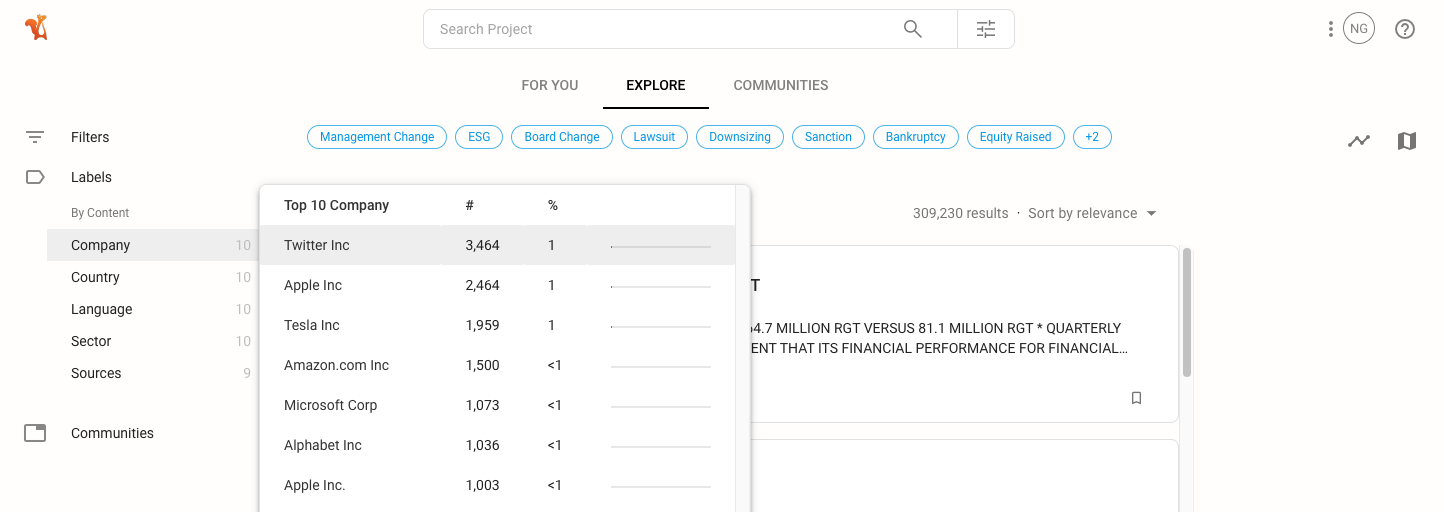Click the # count column header
This screenshot has height=512, width=1444.
[470, 205]
